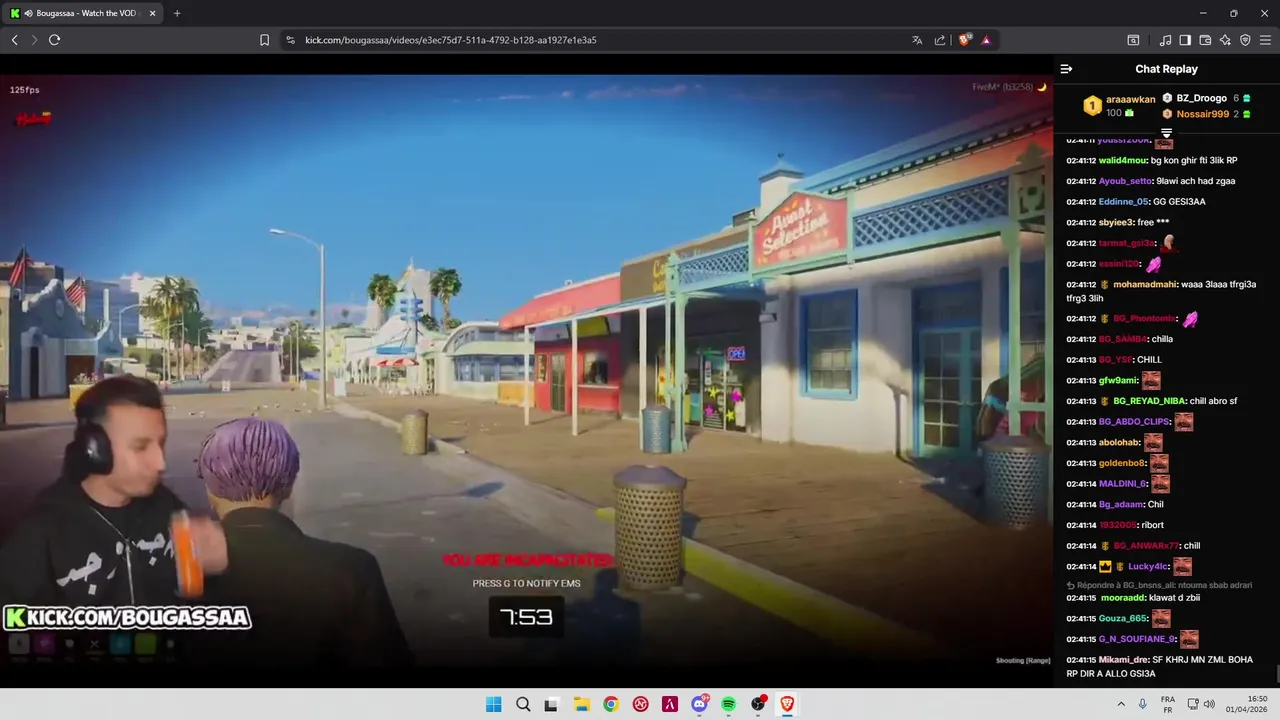
Task: Click username BG_ABDO_CLIPS in chat
Action: click(x=1134, y=422)
